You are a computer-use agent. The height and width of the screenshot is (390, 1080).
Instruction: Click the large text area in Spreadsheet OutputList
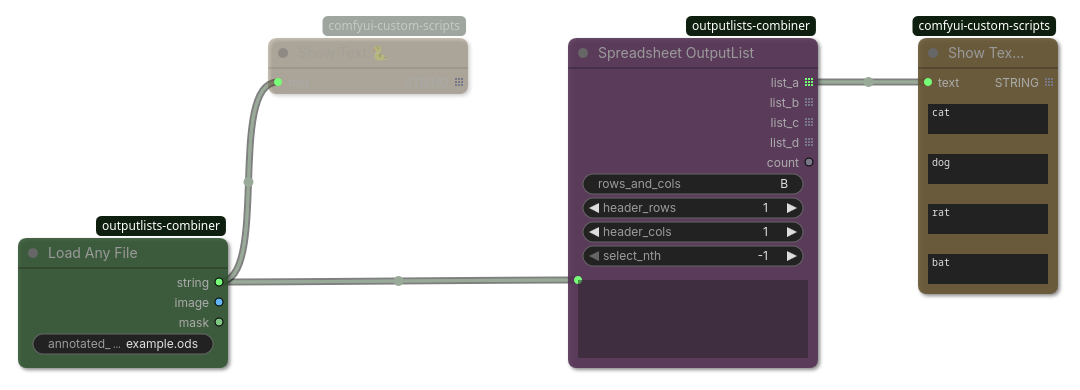click(x=693, y=319)
